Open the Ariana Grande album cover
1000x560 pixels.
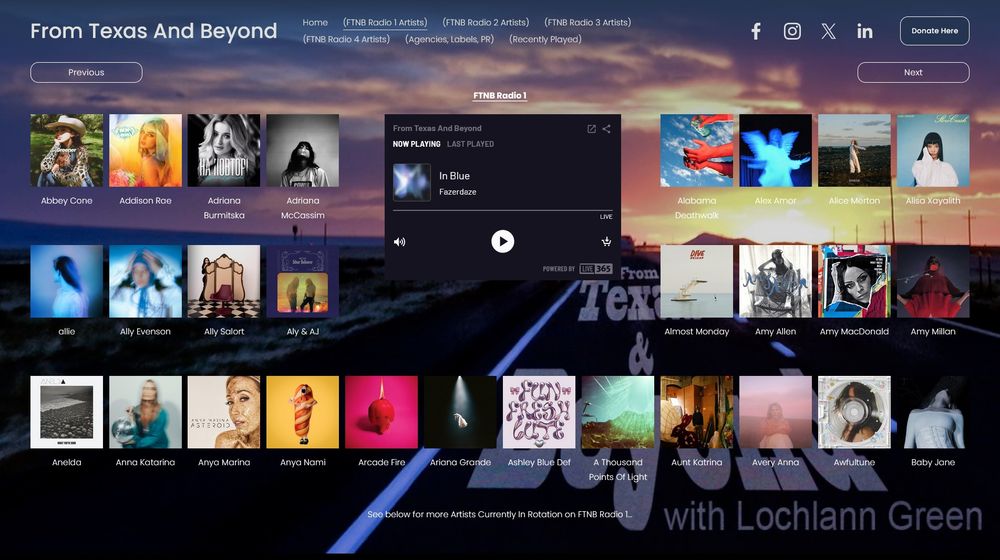pos(460,412)
